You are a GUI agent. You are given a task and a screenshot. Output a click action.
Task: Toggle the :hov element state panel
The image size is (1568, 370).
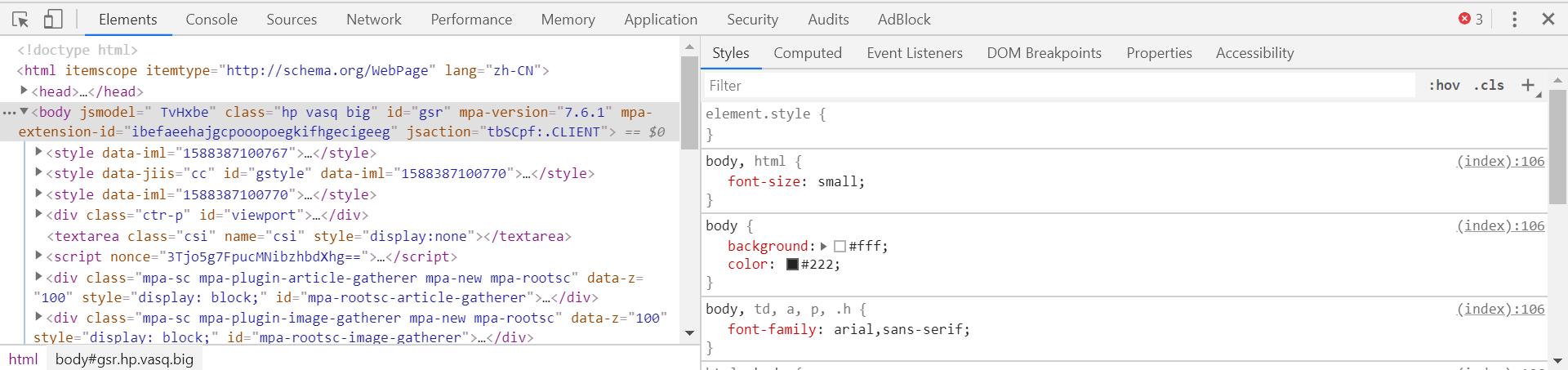point(1444,85)
